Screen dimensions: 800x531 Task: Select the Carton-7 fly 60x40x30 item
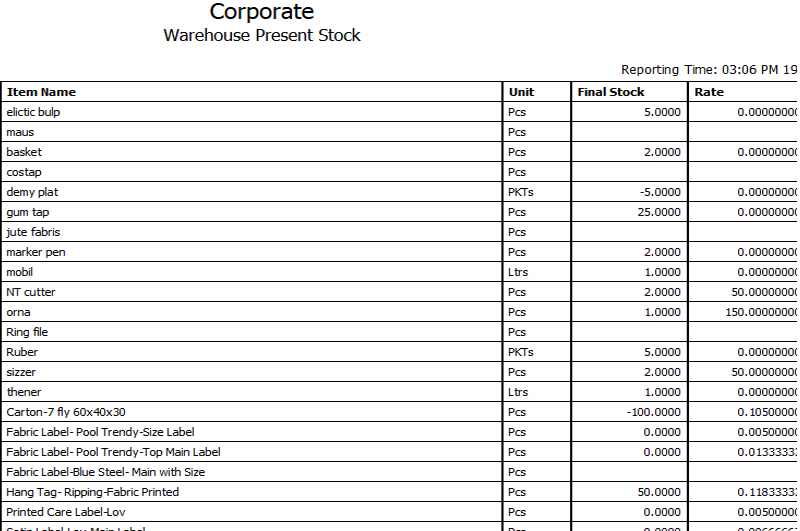pos(65,412)
